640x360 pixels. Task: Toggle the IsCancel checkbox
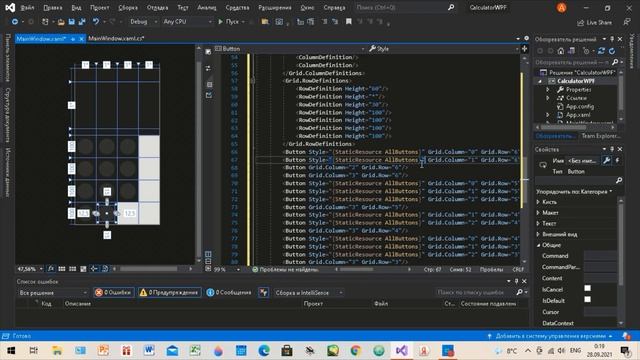[587, 288]
